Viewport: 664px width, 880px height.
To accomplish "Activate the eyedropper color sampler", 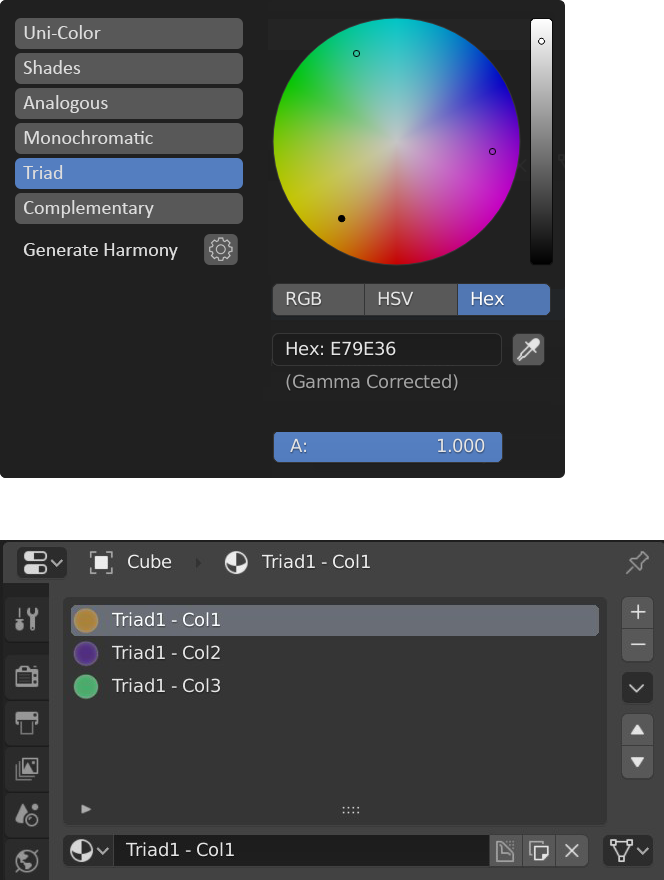I will [528, 349].
